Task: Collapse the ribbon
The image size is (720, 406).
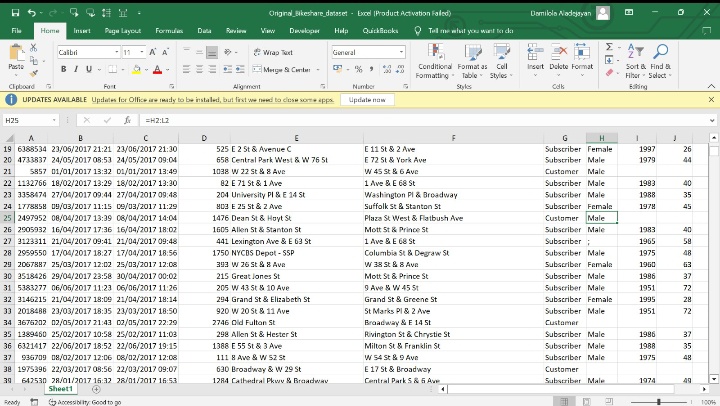Action: pyautogui.click(x=711, y=86)
